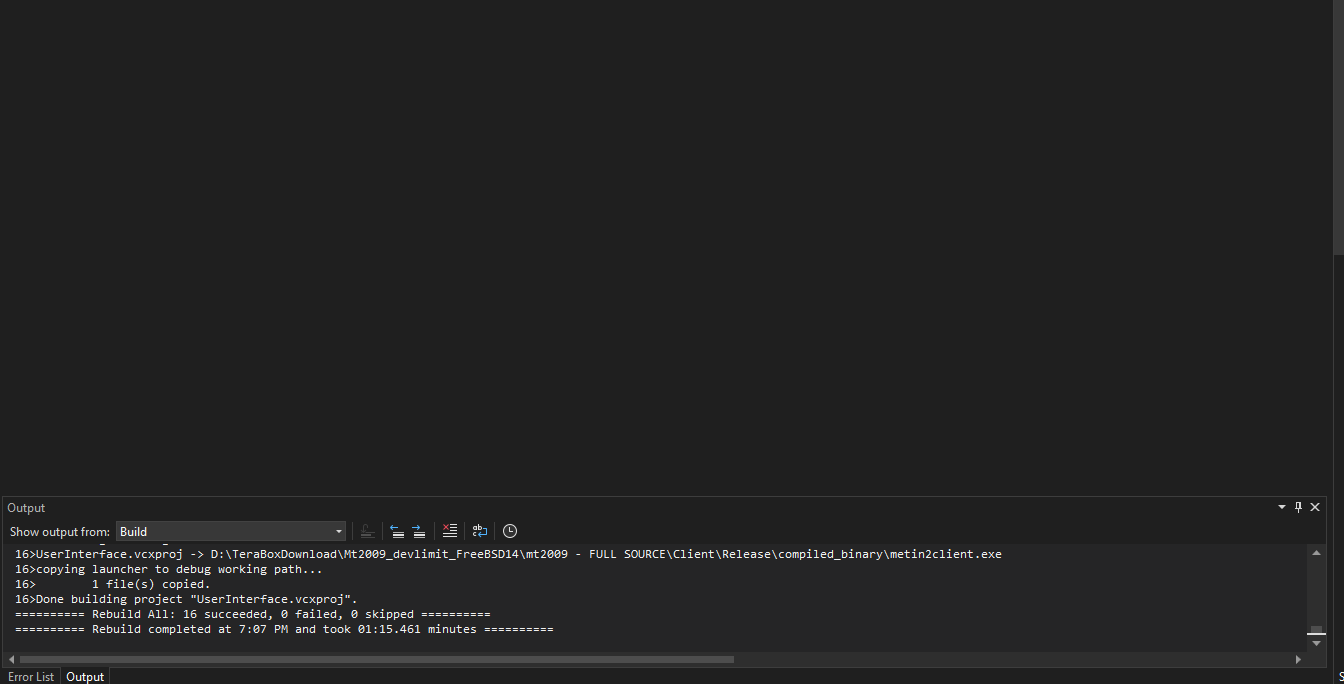This screenshot has height=684, width=1344.
Task: Clear all build output text
Action: click(x=449, y=531)
